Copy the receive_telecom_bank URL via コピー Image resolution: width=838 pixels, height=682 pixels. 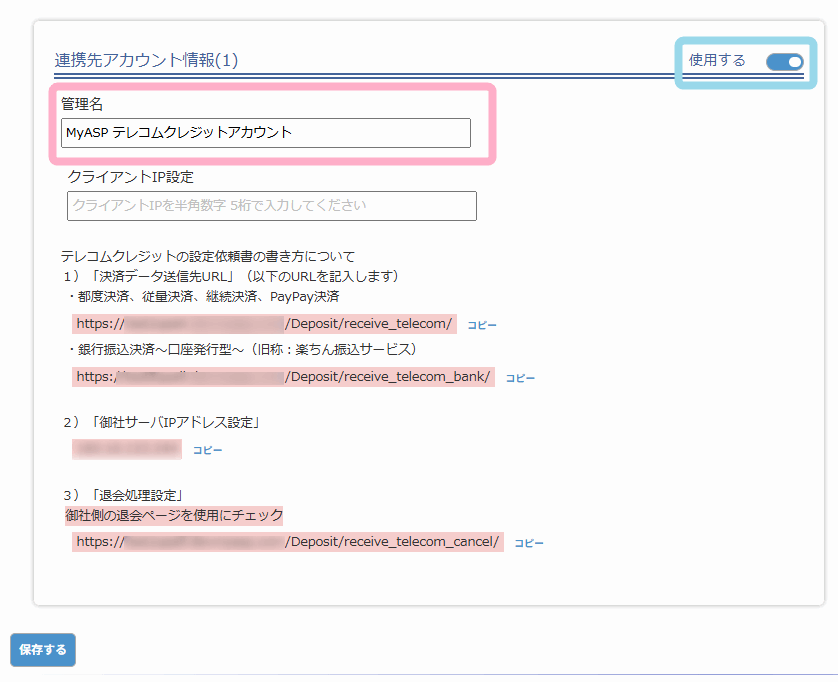[x=520, y=378]
